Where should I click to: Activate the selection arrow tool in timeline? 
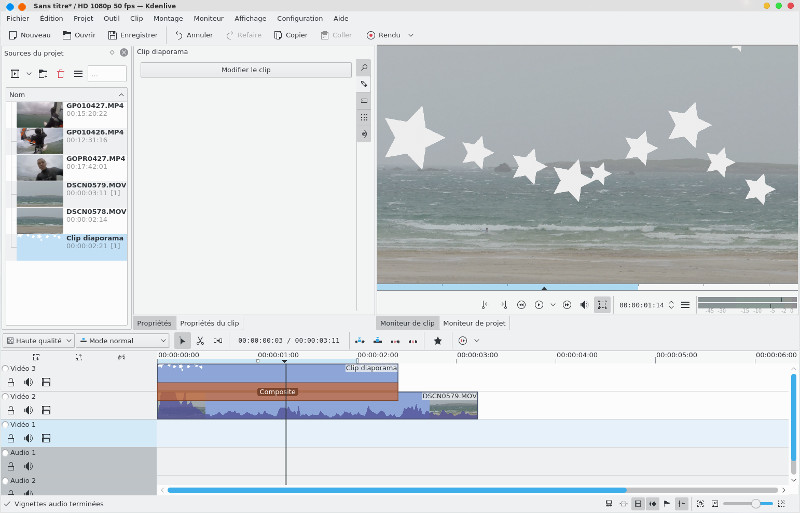click(182, 341)
